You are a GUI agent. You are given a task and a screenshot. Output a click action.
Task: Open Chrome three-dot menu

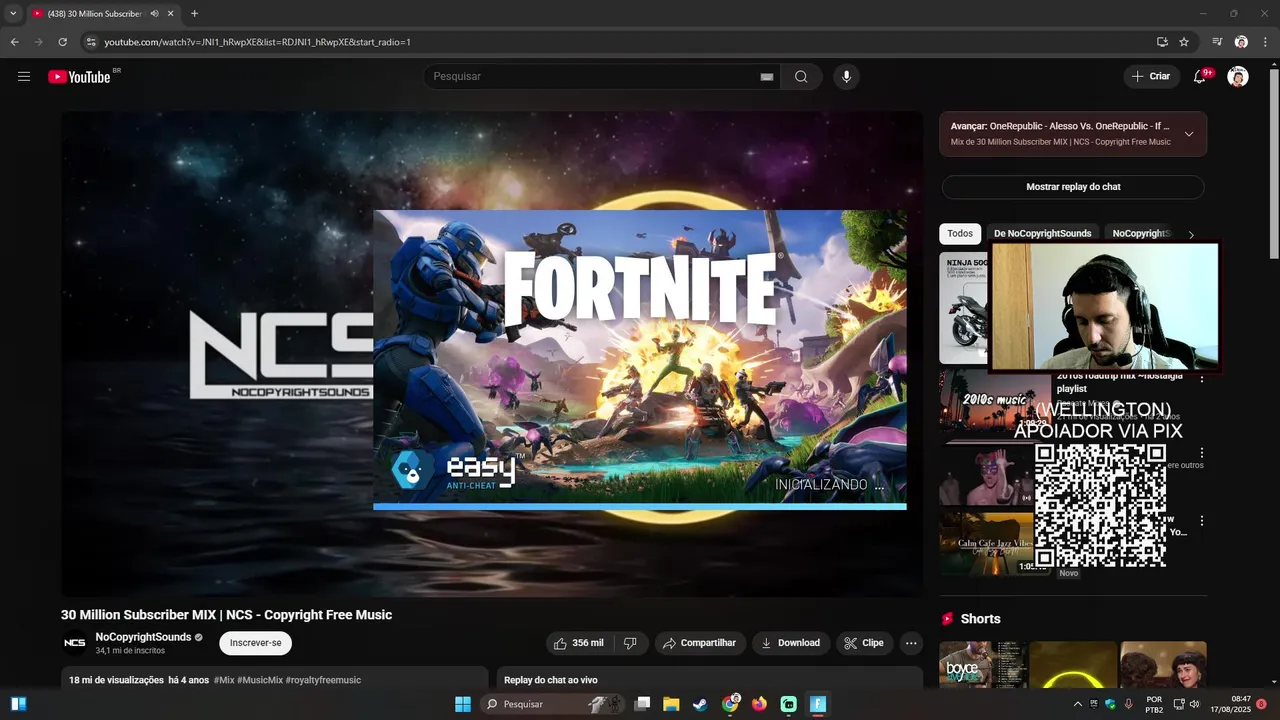click(x=1265, y=42)
